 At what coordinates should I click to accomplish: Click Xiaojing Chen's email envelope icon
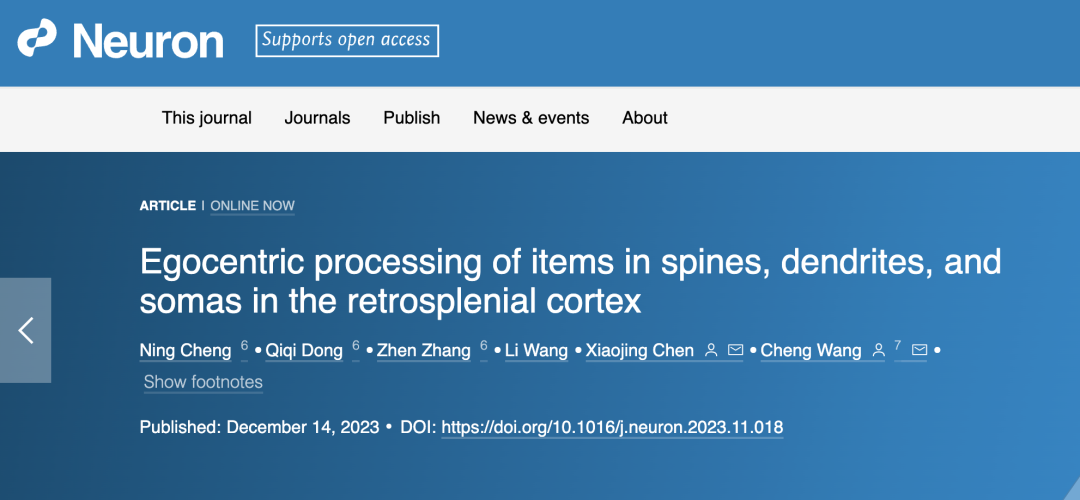(735, 350)
